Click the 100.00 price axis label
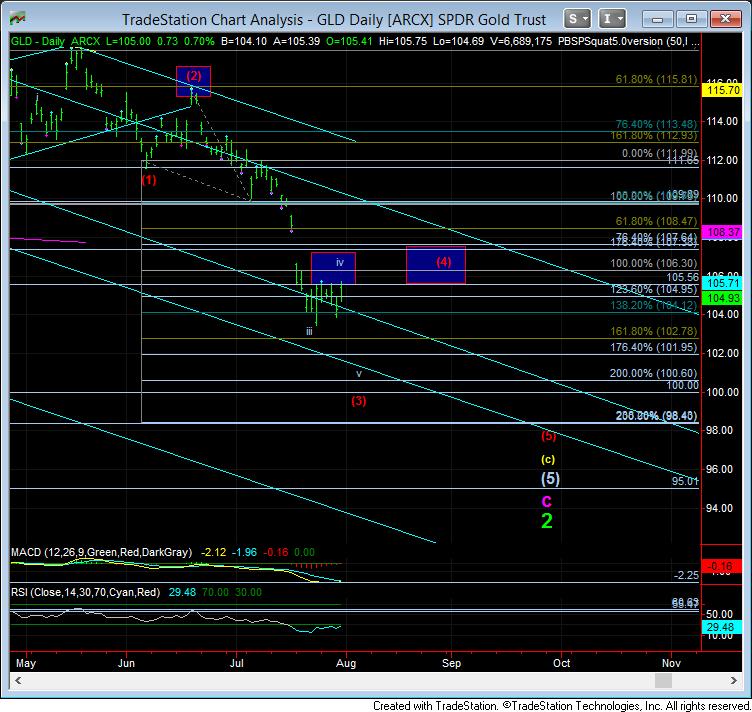The image size is (752, 712). click(722, 392)
